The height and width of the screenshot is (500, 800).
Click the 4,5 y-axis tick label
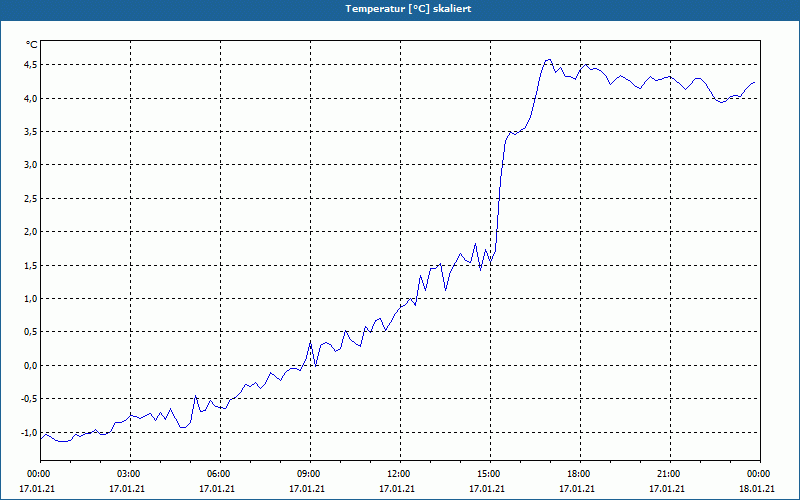coord(30,64)
